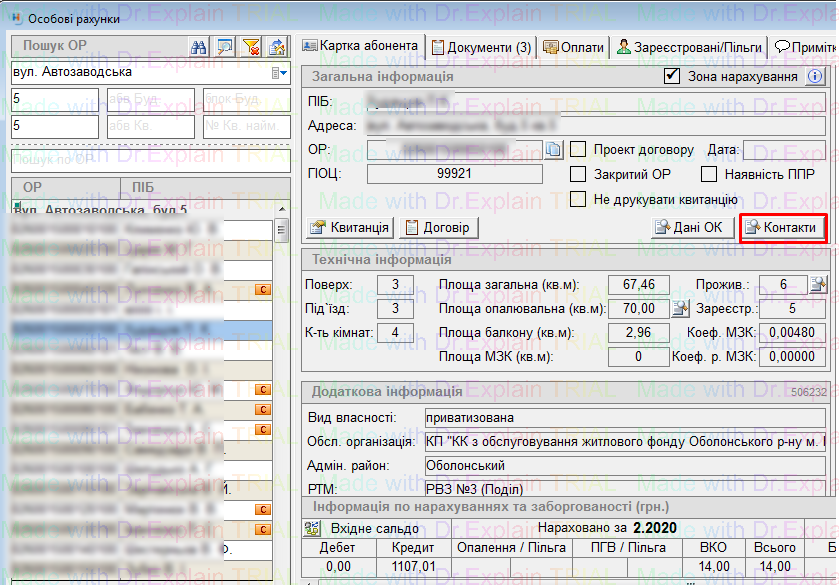The width and height of the screenshot is (839, 585).
Task: Enable the Закритий ОР checkbox
Action: (x=578, y=174)
